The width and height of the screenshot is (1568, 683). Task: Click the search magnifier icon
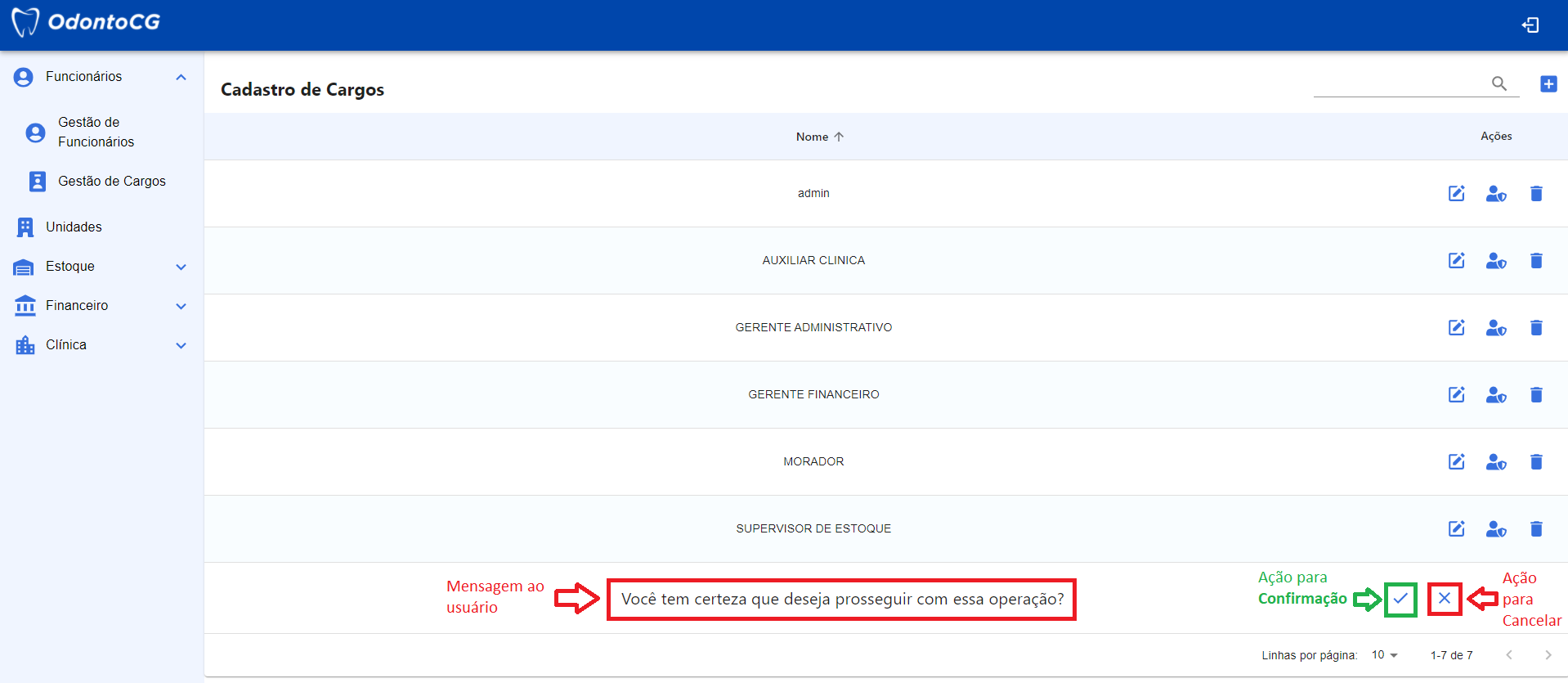click(x=1499, y=83)
